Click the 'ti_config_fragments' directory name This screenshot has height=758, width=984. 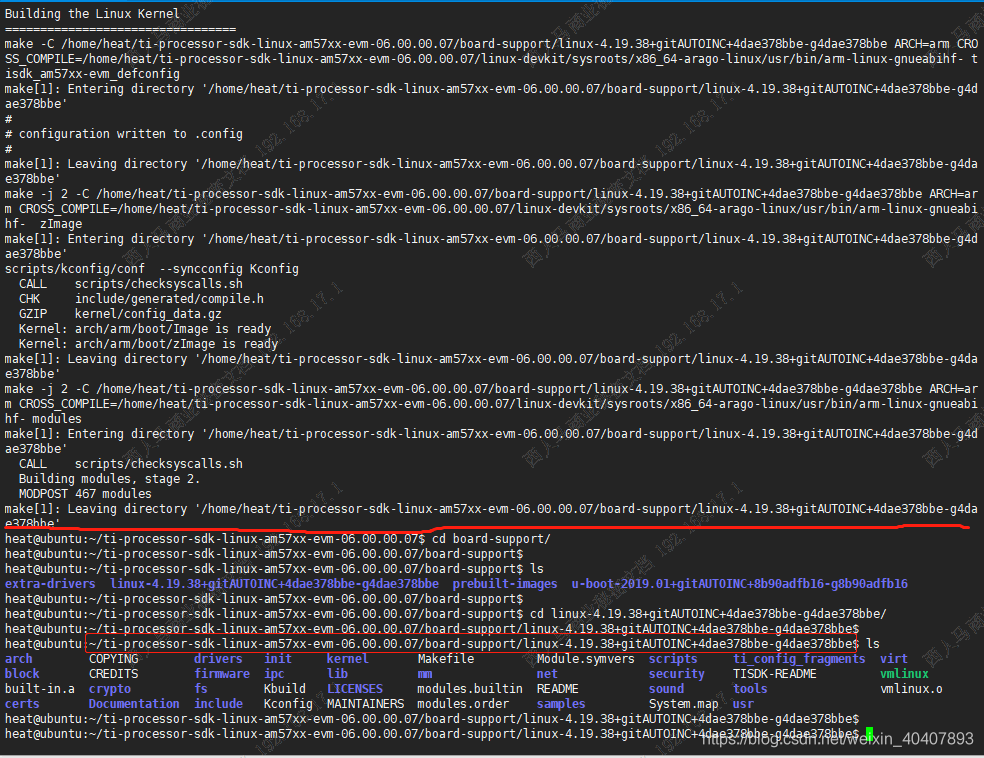point(799,659)
